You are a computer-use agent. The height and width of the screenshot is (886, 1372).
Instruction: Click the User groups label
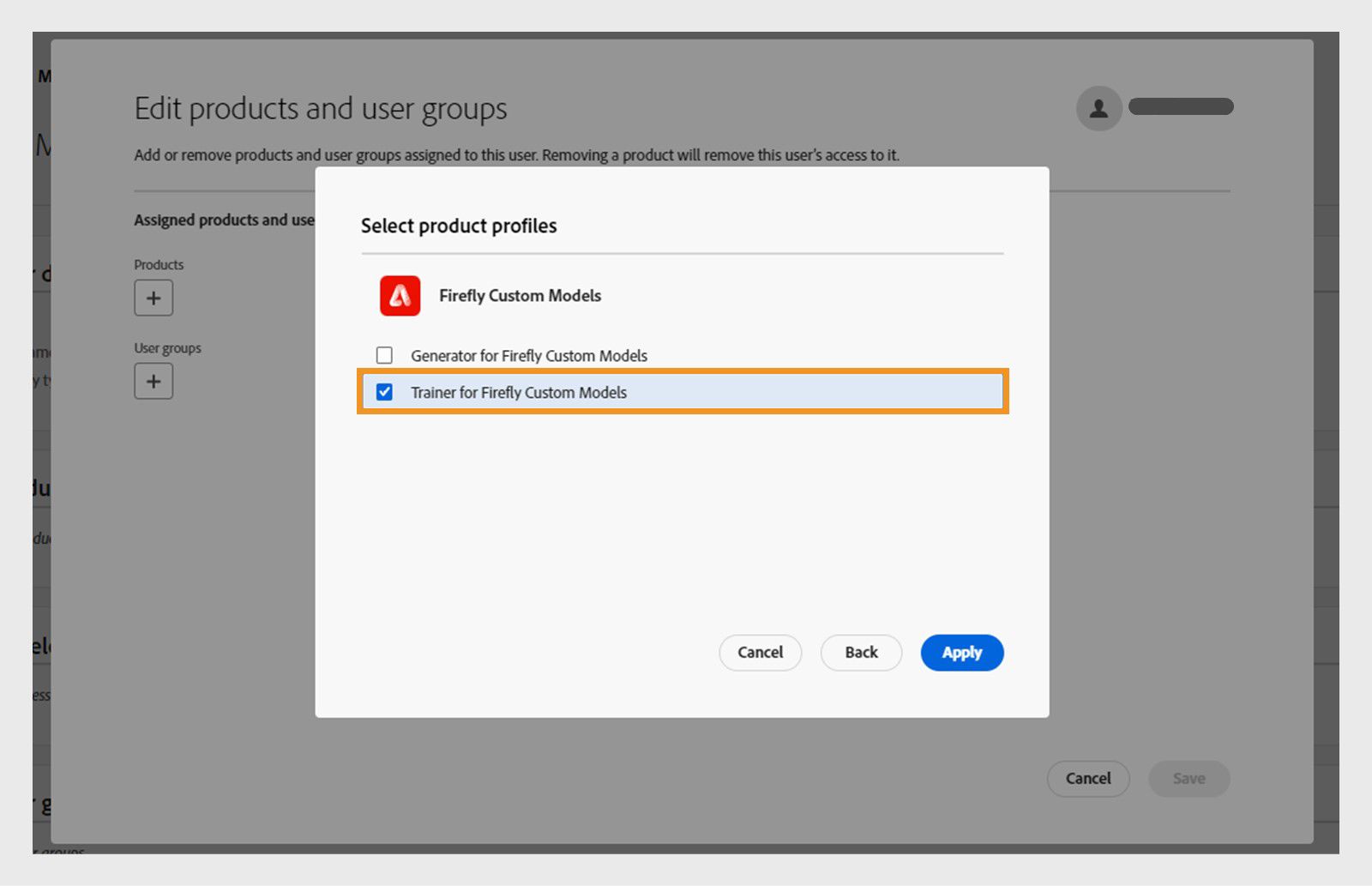(x=167, y=348)
